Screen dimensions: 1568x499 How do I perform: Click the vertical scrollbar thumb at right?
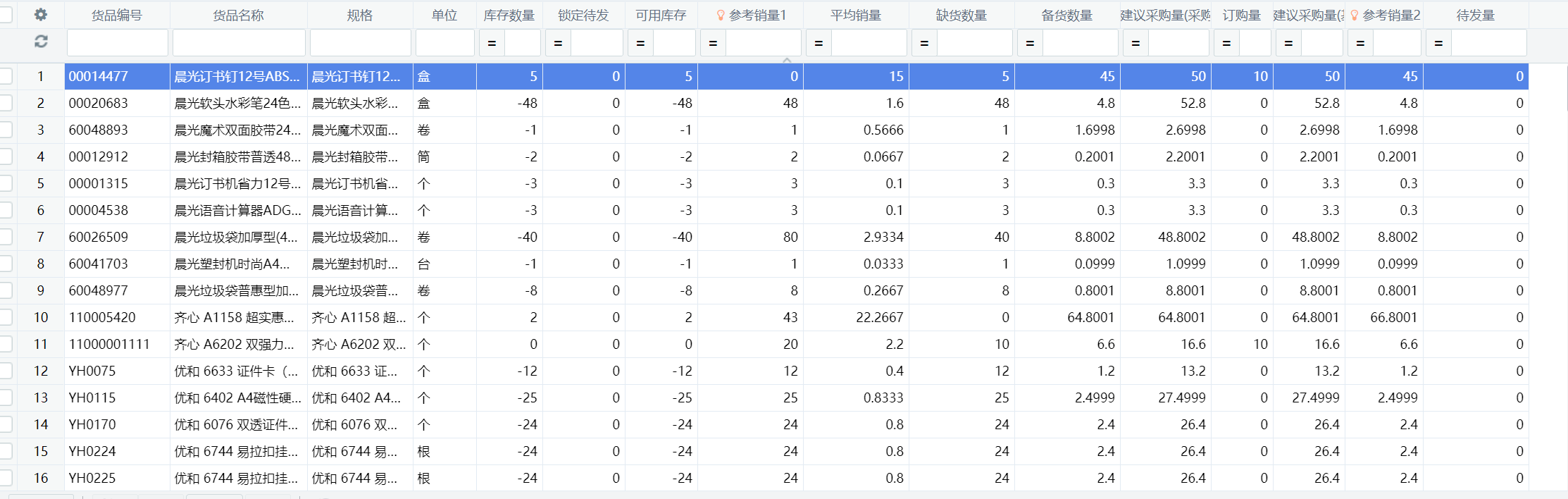click(1567, 88)
